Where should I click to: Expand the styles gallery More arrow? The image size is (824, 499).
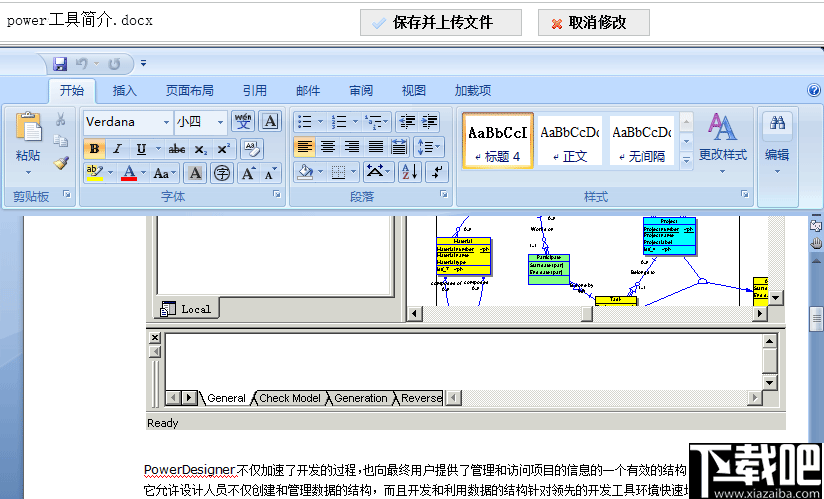coord(686,160)
